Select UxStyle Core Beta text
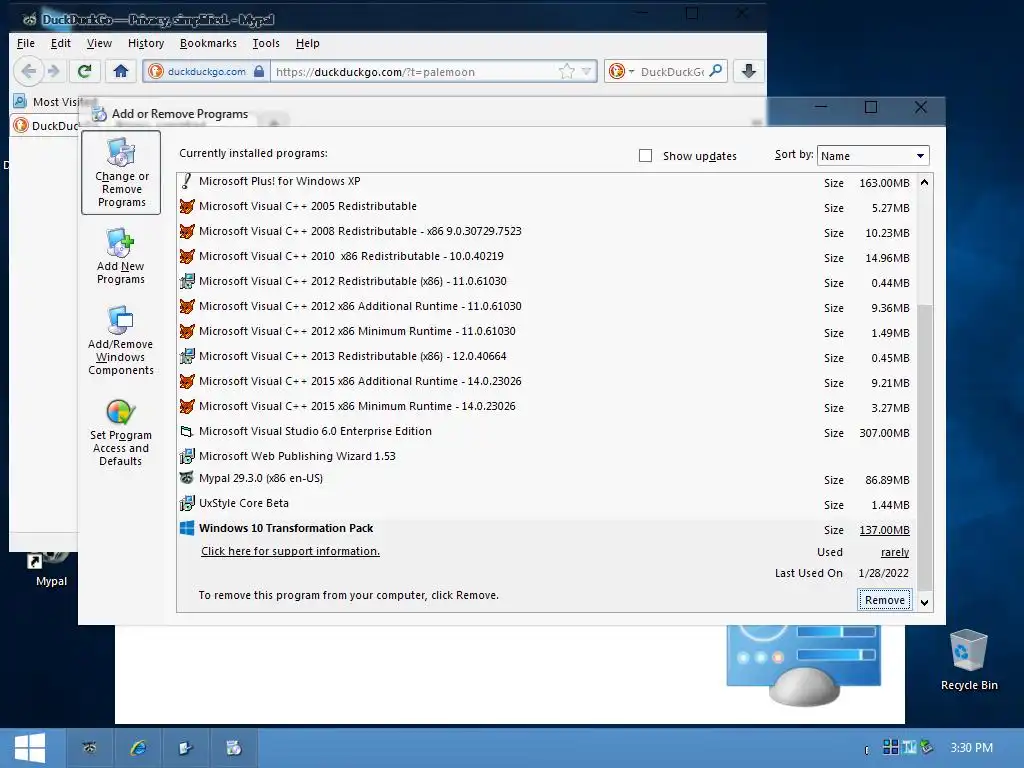This screenshot has width=1024, height=768. [x=244, y=504]
